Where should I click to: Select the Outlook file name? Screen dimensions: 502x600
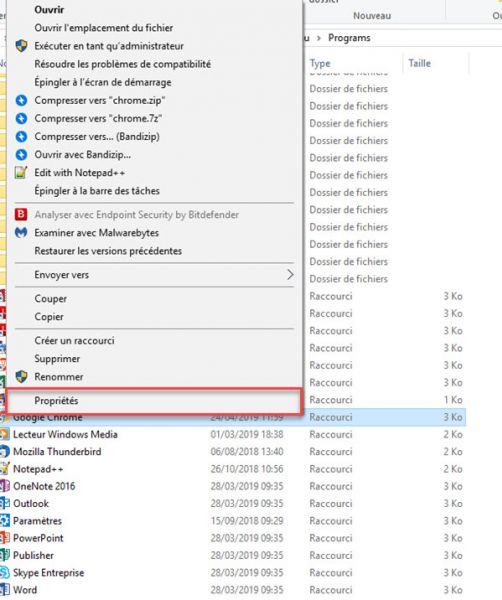click(31, 503)
